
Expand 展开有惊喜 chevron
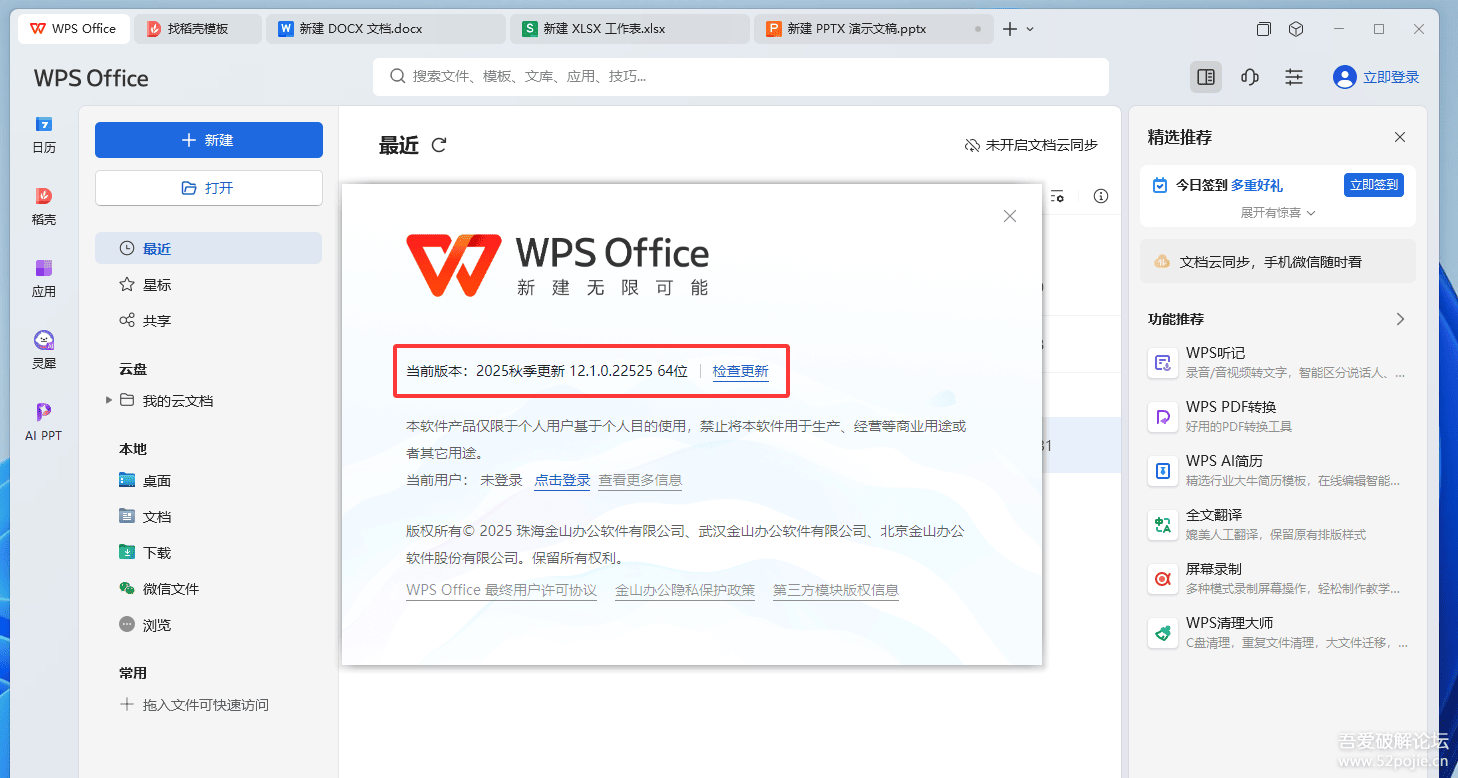1311,213
